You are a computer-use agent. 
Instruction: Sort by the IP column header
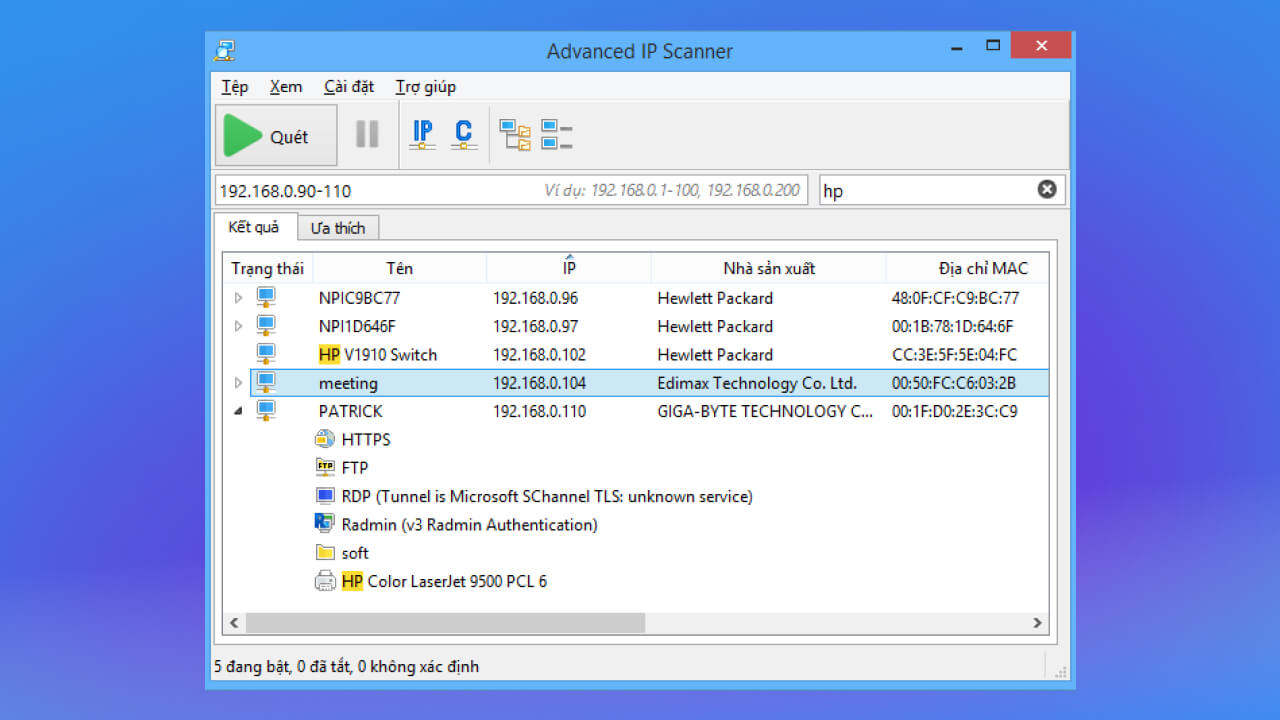click(x=568, y=268)
